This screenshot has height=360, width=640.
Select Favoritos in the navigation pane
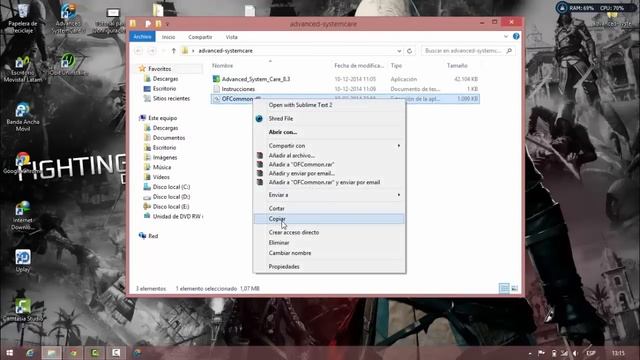pos(159,69)
